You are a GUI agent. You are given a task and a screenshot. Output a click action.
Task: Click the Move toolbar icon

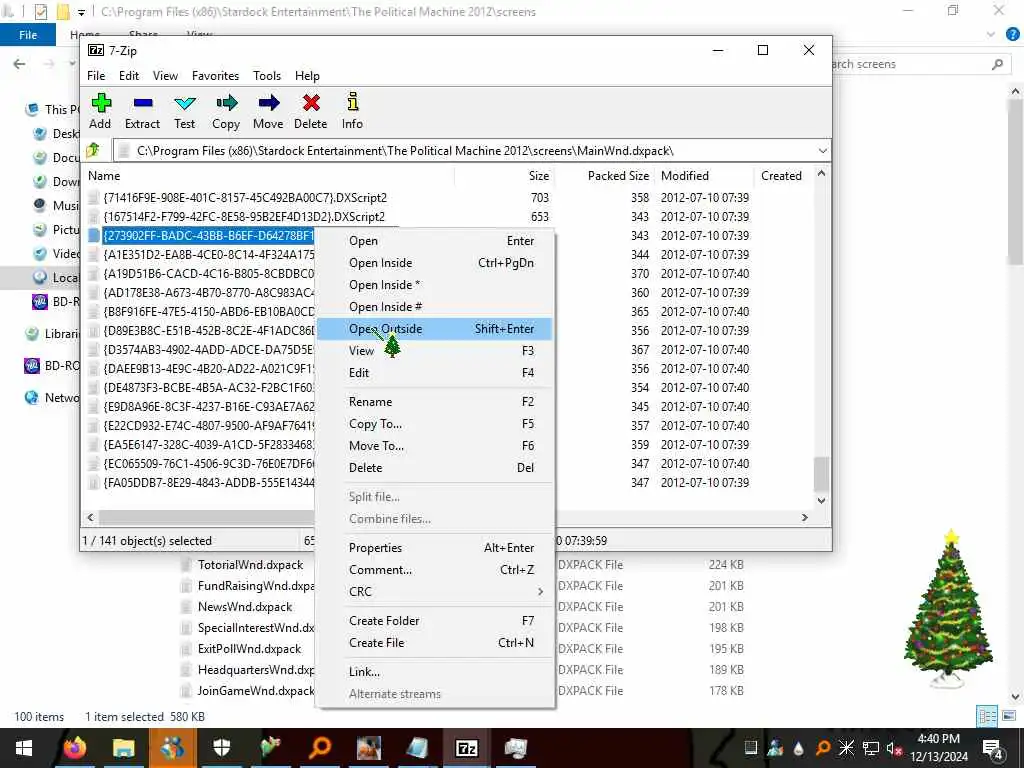(x=268, y=111)
